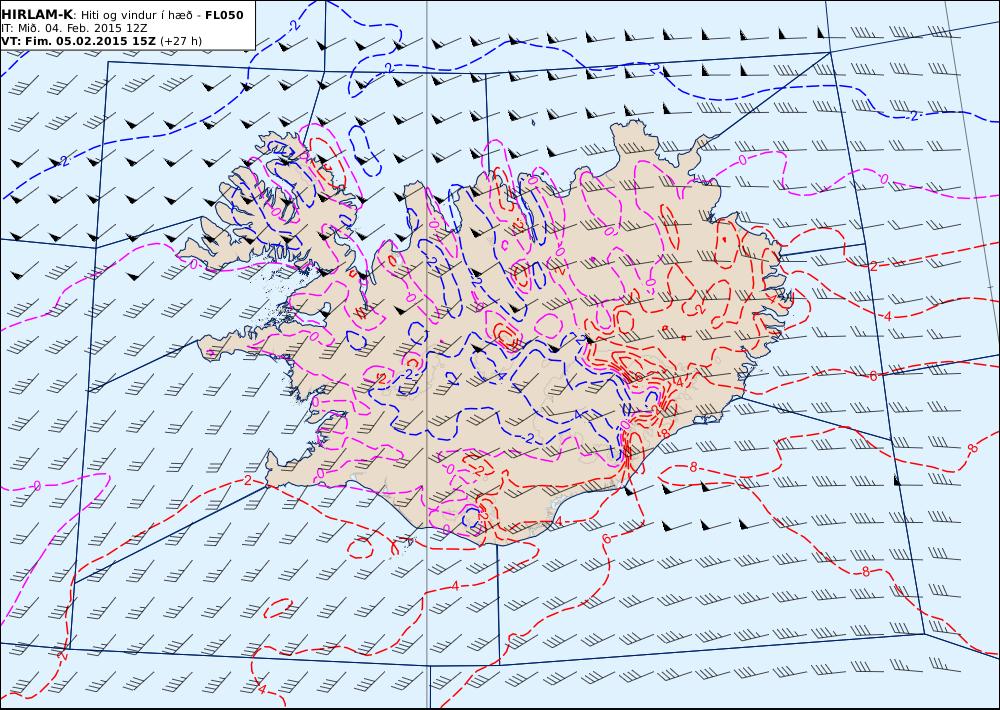The height and width of the screenshot is (710, 1000).
Task: Click the 'VT: Fim. 05.02.2015 15Z' valid time
Action: coord(78,41)
